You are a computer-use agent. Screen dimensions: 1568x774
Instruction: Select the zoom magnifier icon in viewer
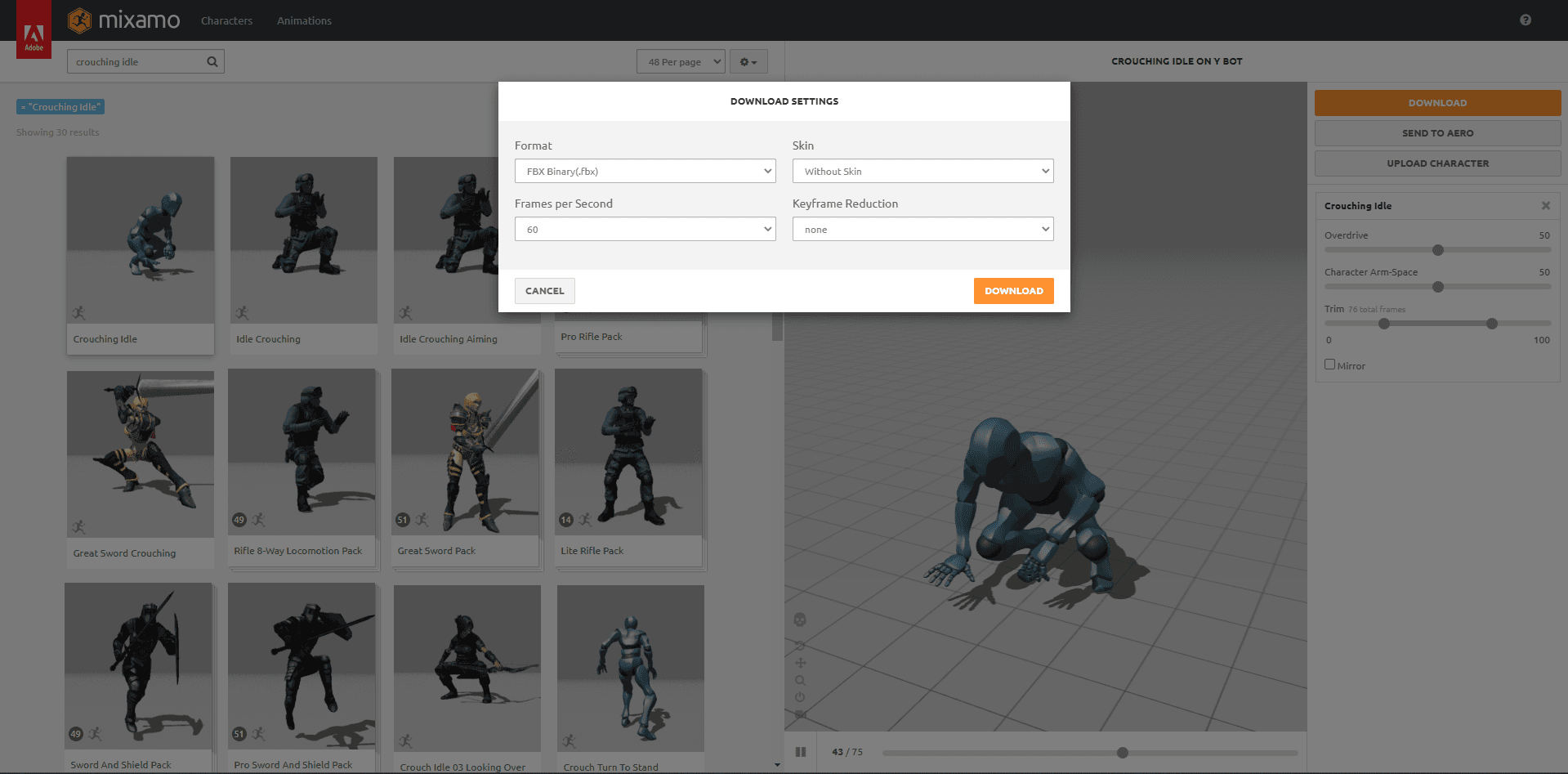pos(800,680)
